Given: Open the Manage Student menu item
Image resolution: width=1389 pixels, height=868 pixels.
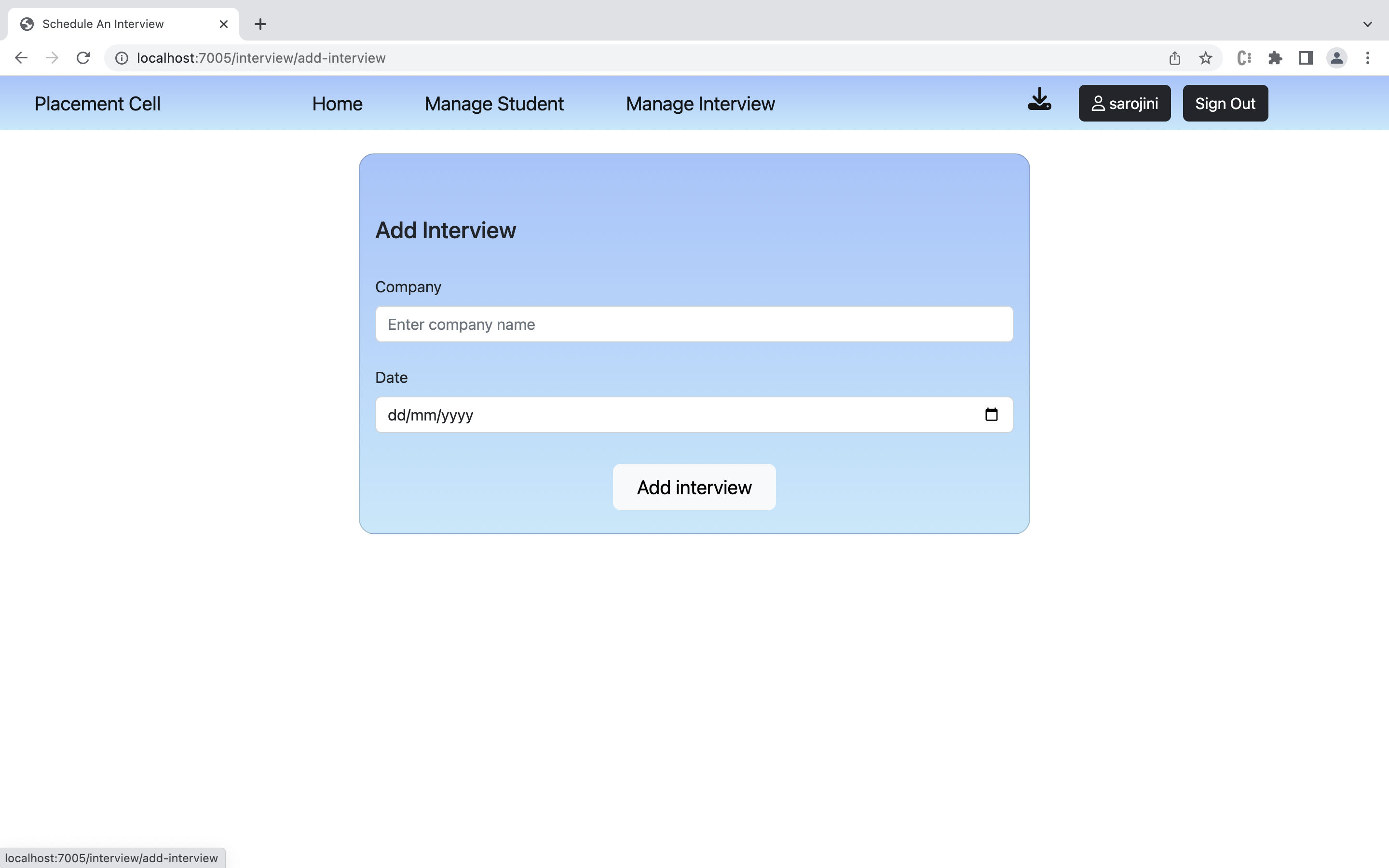Looking at the screenshot, I should coord(493,103).
